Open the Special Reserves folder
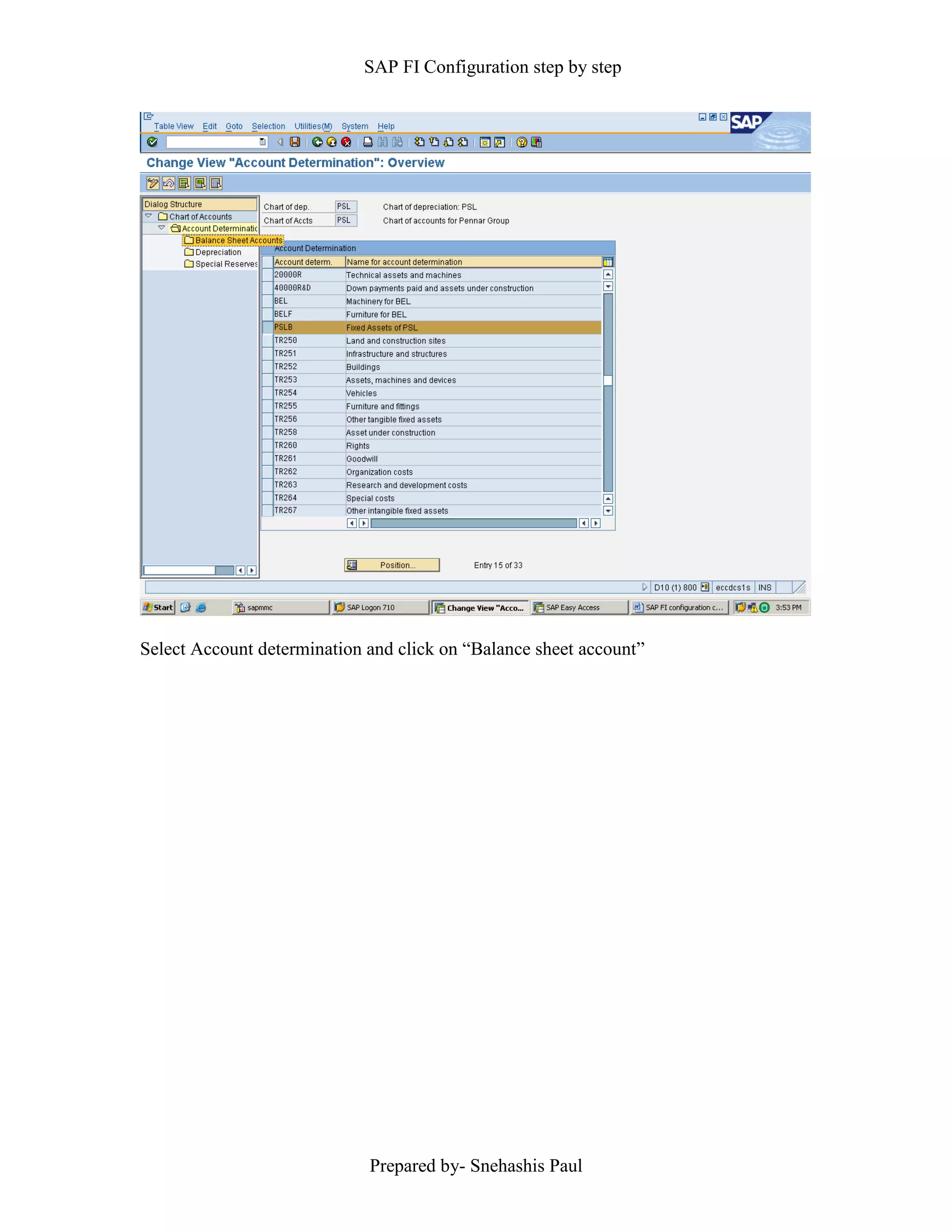Screen dimensions: 952x1232 220,264
